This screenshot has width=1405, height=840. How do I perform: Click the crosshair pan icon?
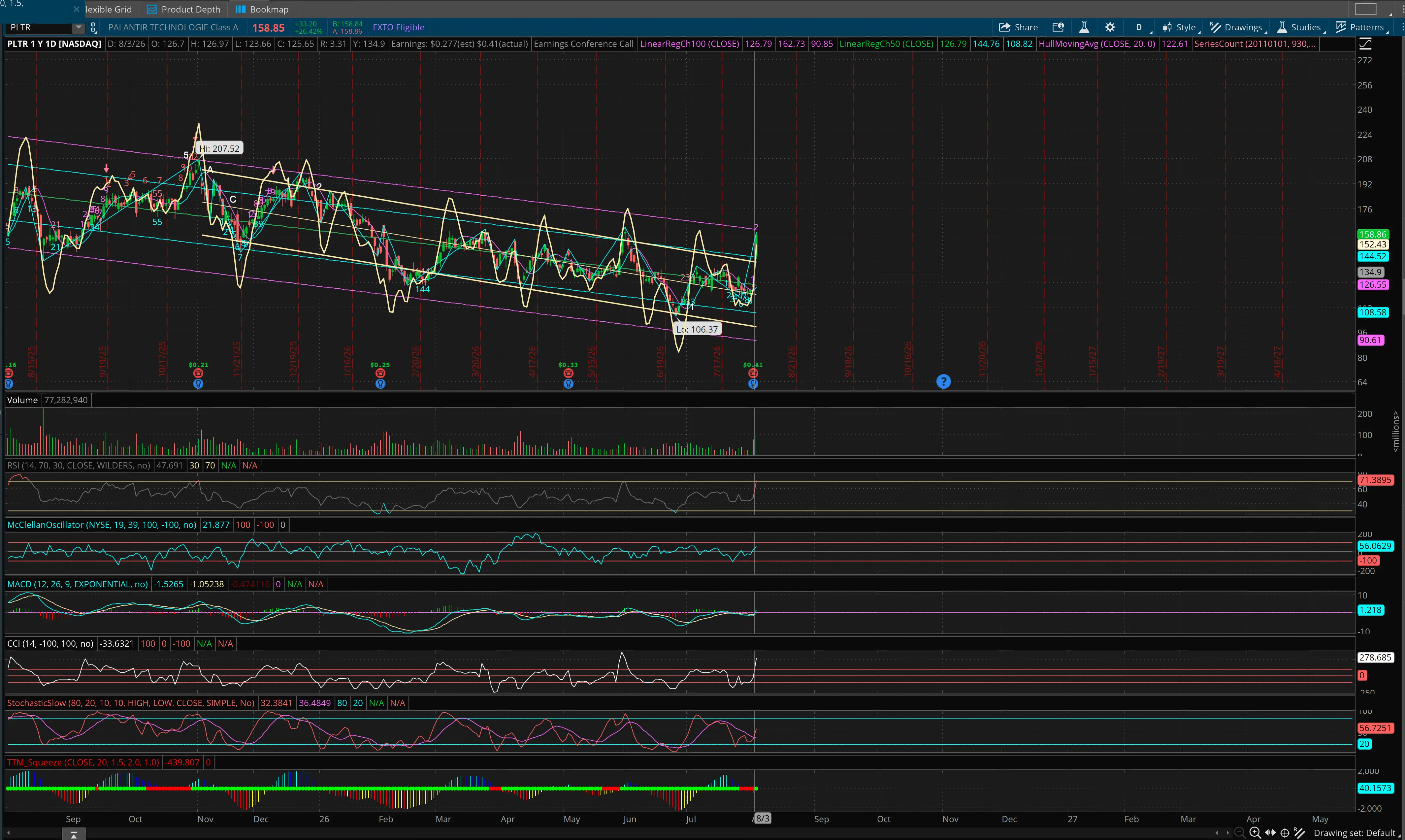coord(1285,833)
